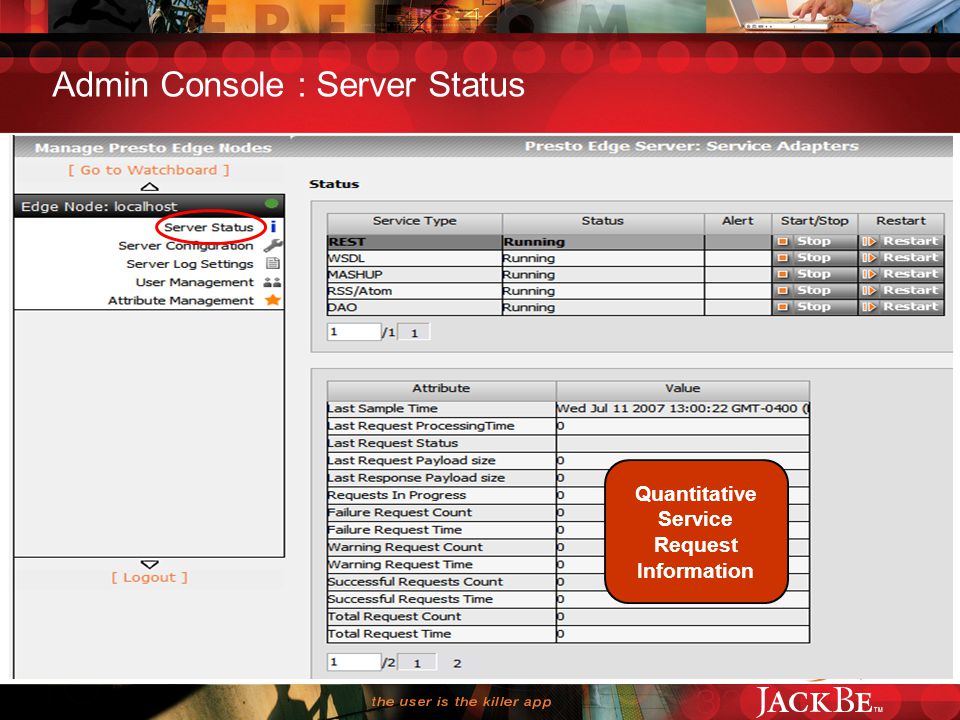
Task: Go to Watchboard link
Action: pyautogui.click(x=149, y=170)
